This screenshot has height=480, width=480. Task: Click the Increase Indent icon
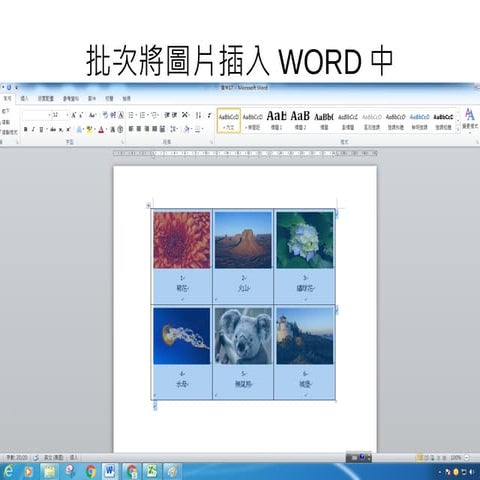[175, 115]
